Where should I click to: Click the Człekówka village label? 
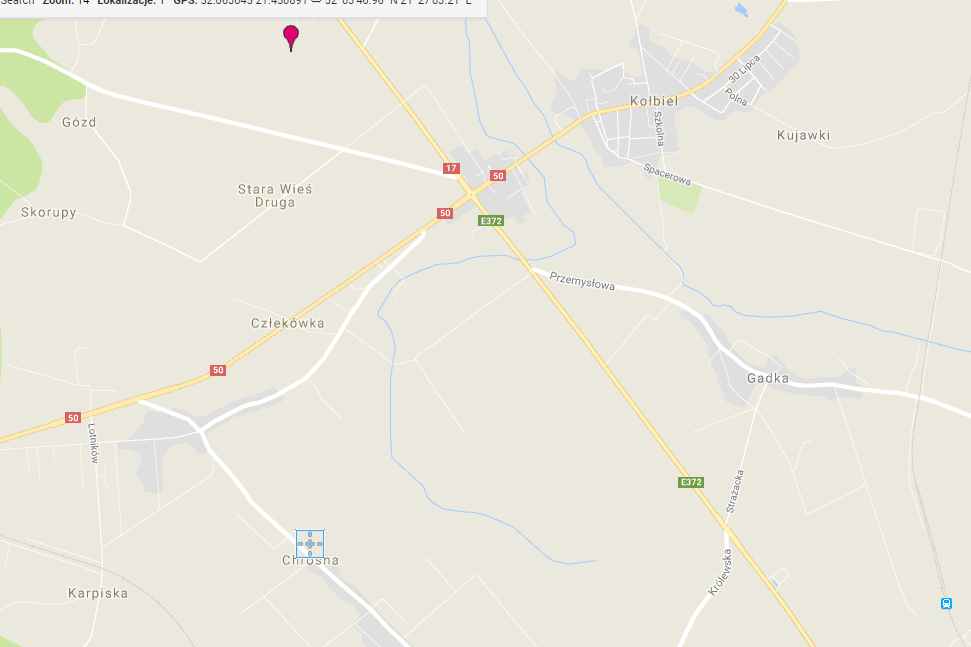287,323
